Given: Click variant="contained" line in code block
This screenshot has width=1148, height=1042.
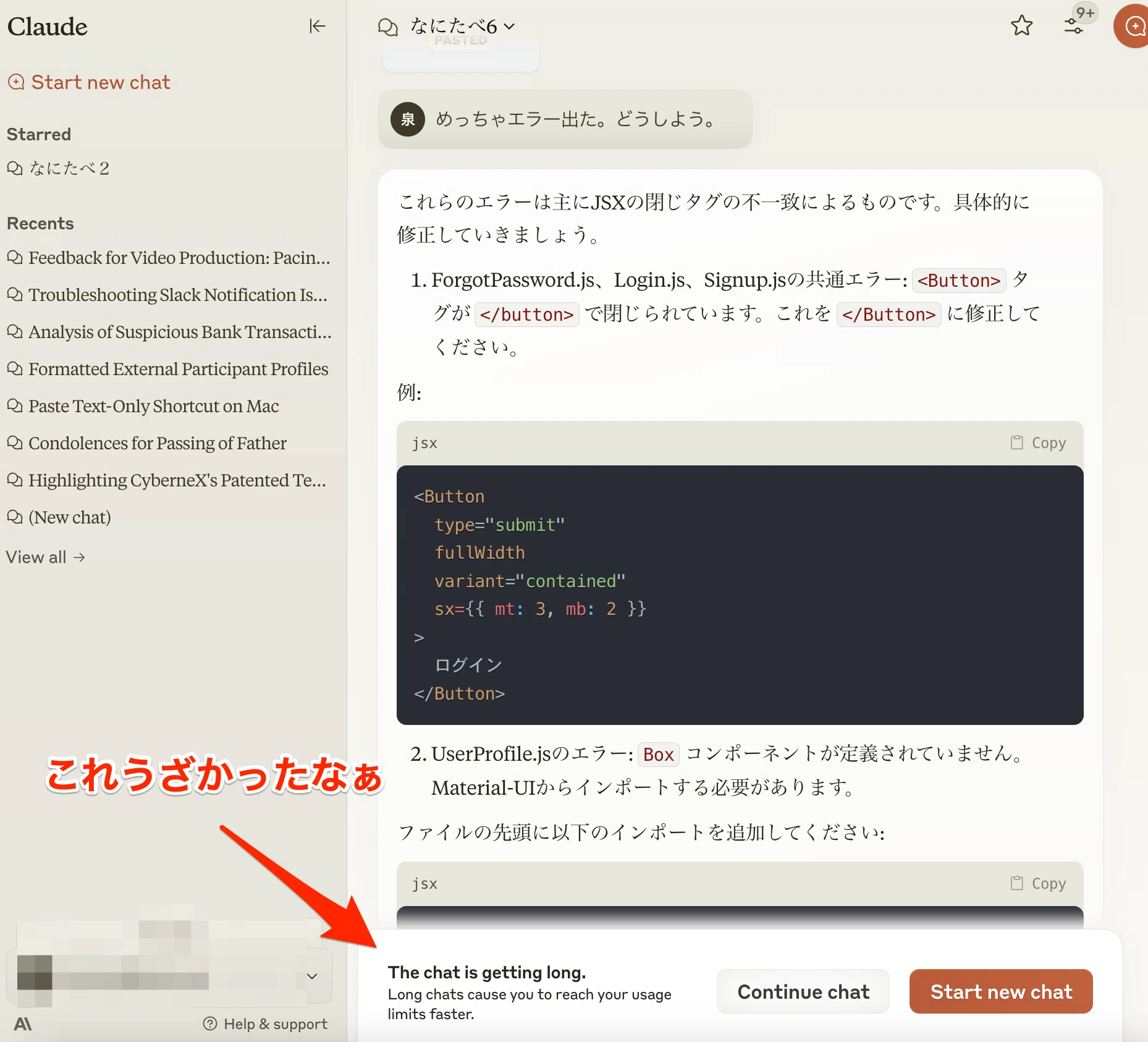Looking at the screenshot, I should (x=530, y=581).
